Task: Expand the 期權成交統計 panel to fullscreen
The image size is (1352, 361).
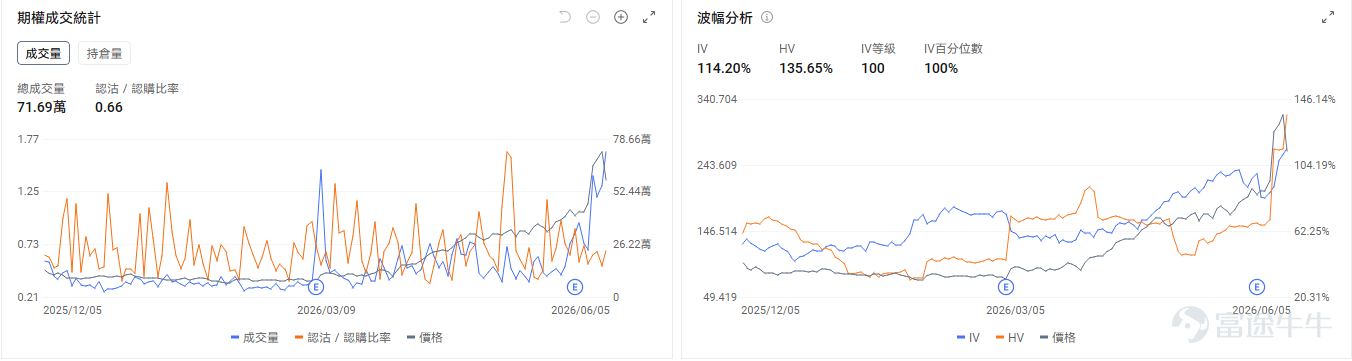Action: point(649,17)
